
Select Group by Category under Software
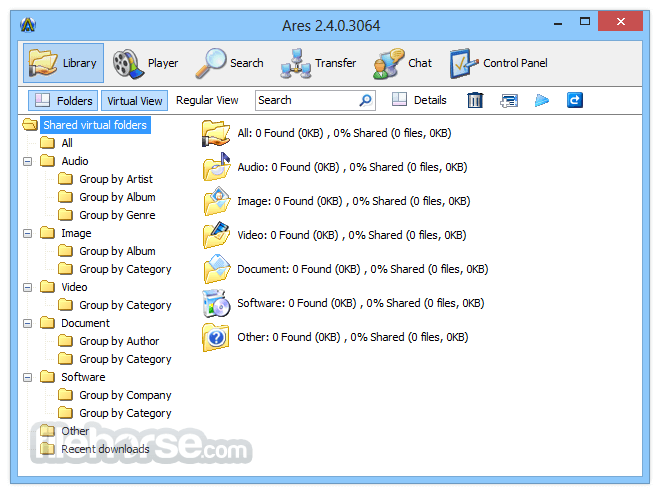(x=125, y=413)
